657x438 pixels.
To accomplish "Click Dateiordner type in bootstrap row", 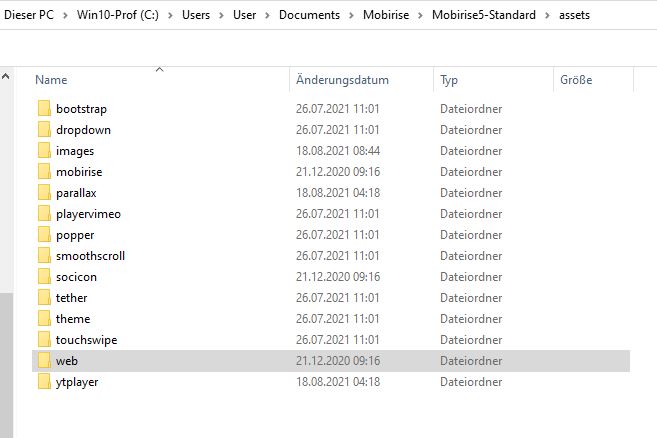I will [471, 109].
